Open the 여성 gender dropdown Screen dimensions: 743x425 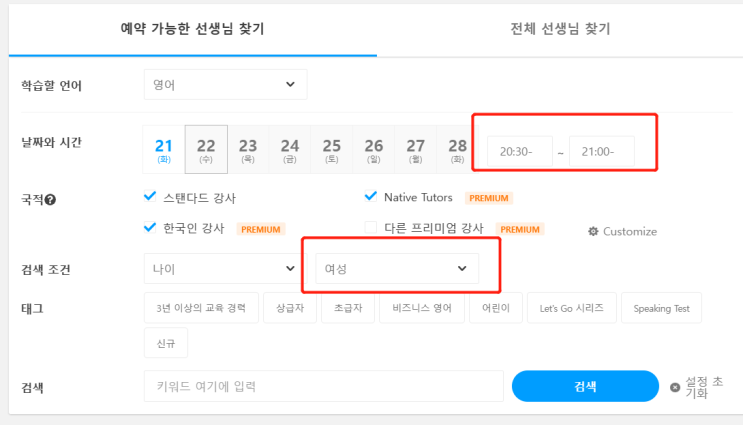click(x=396, y=268)
